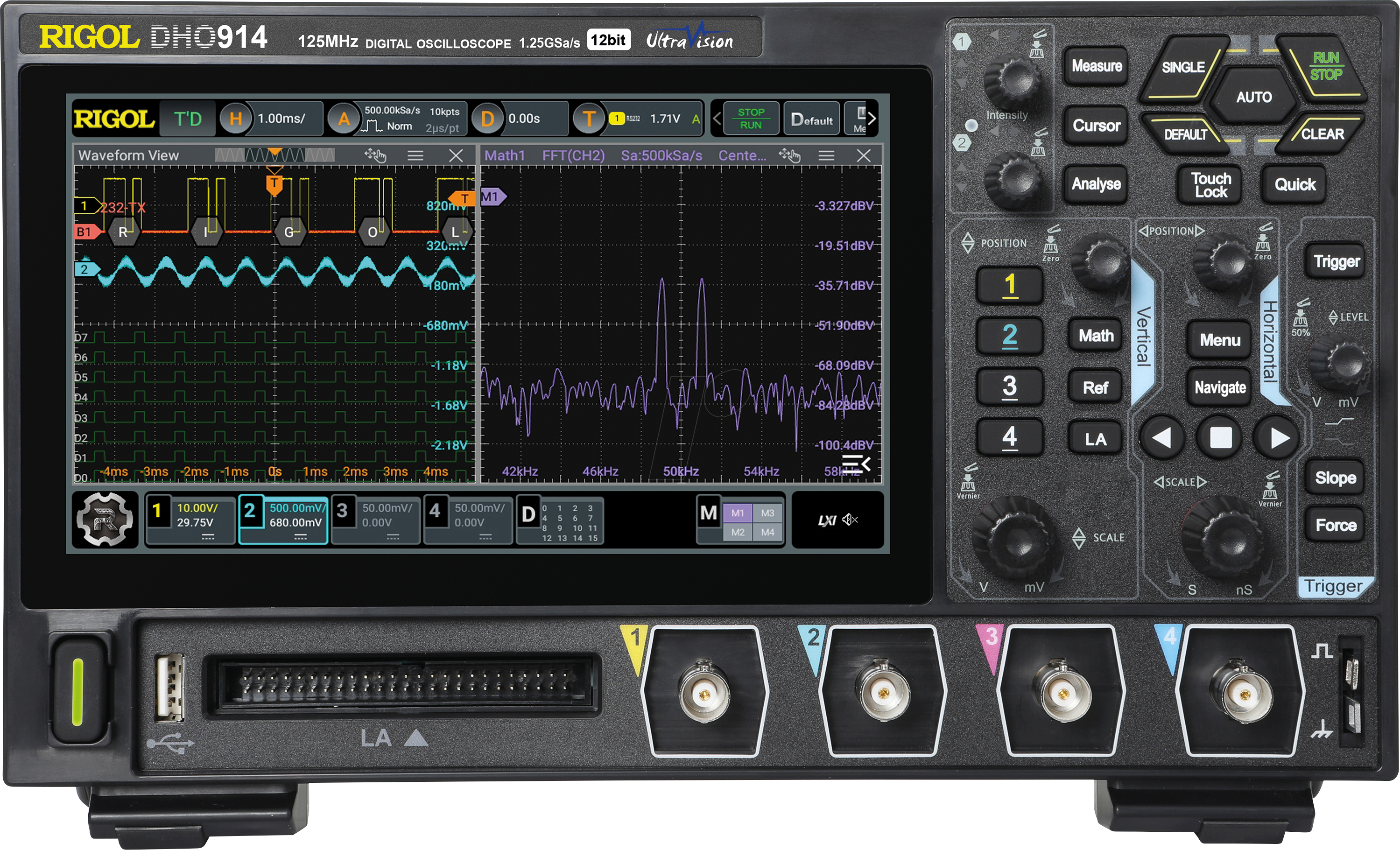Tap the T'D trigger status label

[188, 119]
